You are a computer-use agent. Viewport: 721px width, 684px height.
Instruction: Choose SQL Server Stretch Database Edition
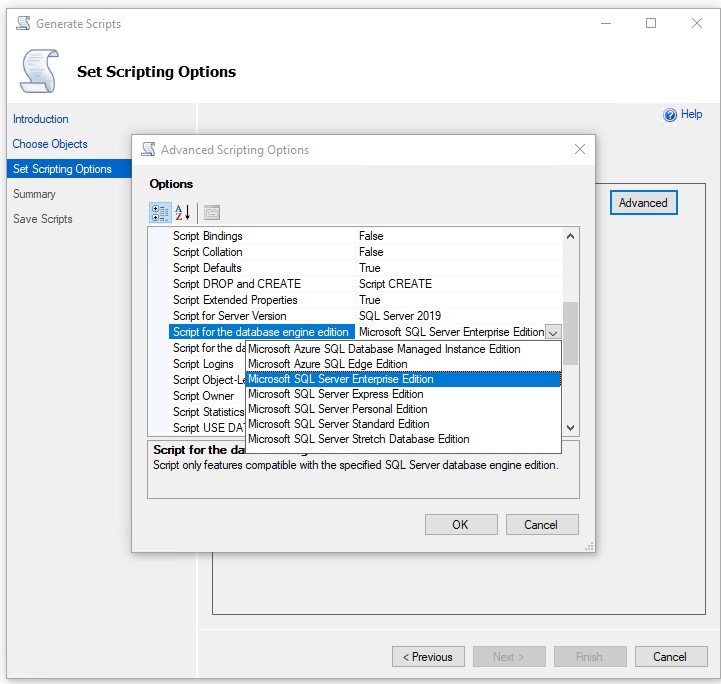click(358, 439)
